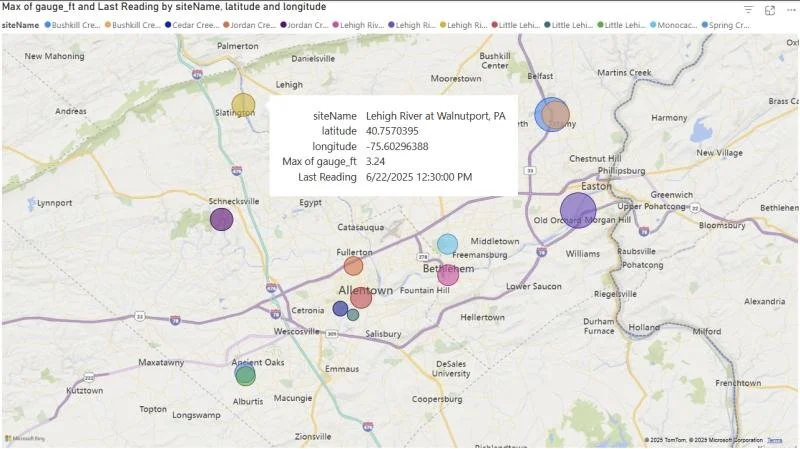800x449 pixels.
Task: Click Kutztown label on map
Action: 85,390
